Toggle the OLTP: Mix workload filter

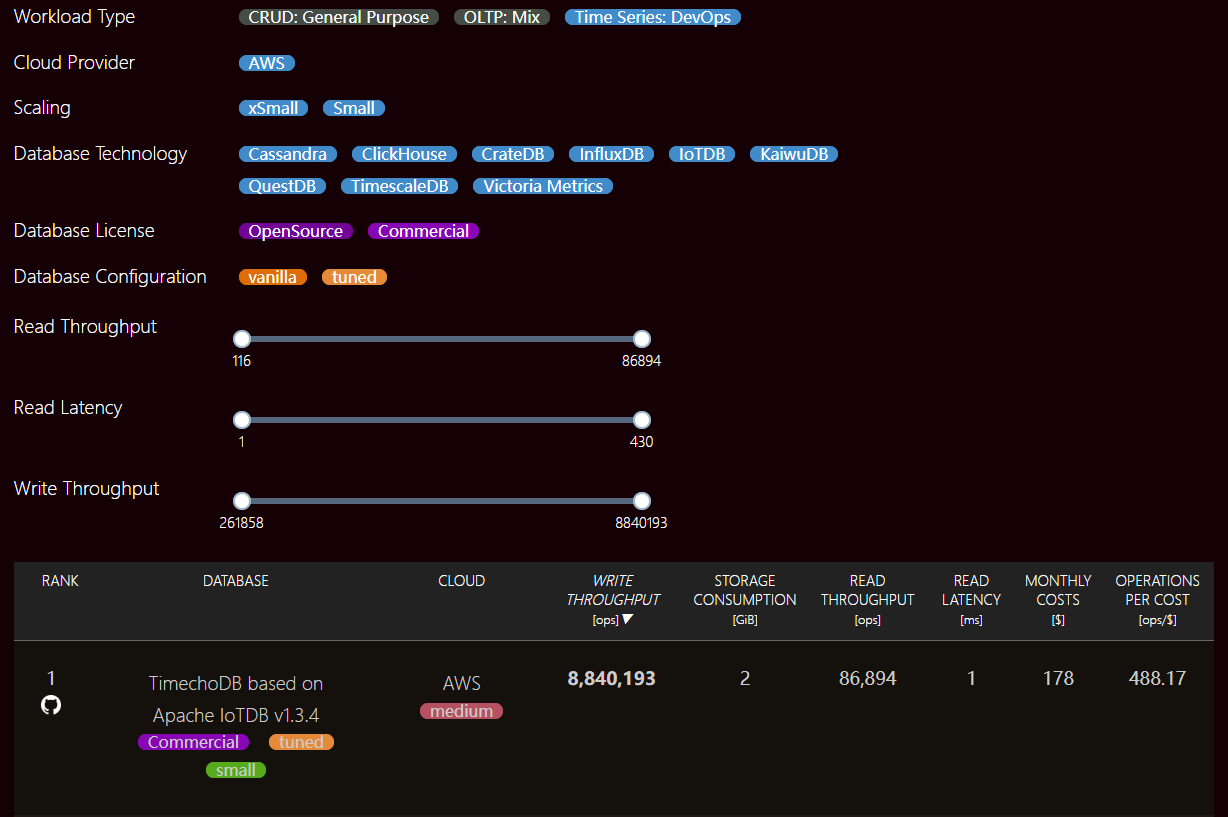tap(501, 17)
